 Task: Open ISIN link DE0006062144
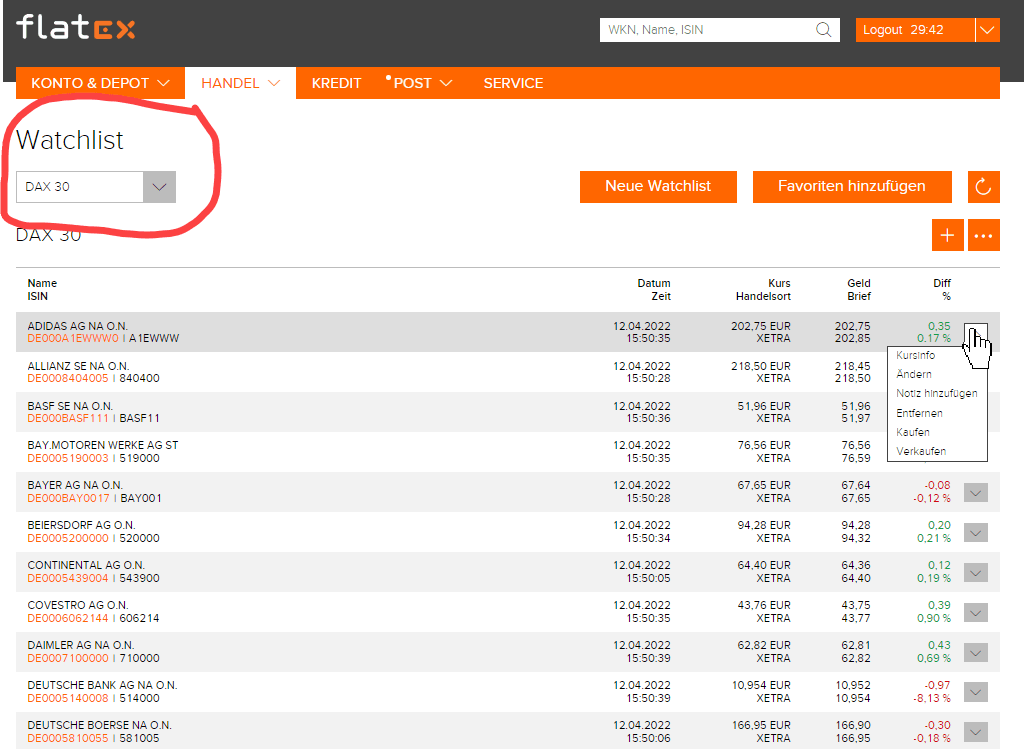(68, 618)
